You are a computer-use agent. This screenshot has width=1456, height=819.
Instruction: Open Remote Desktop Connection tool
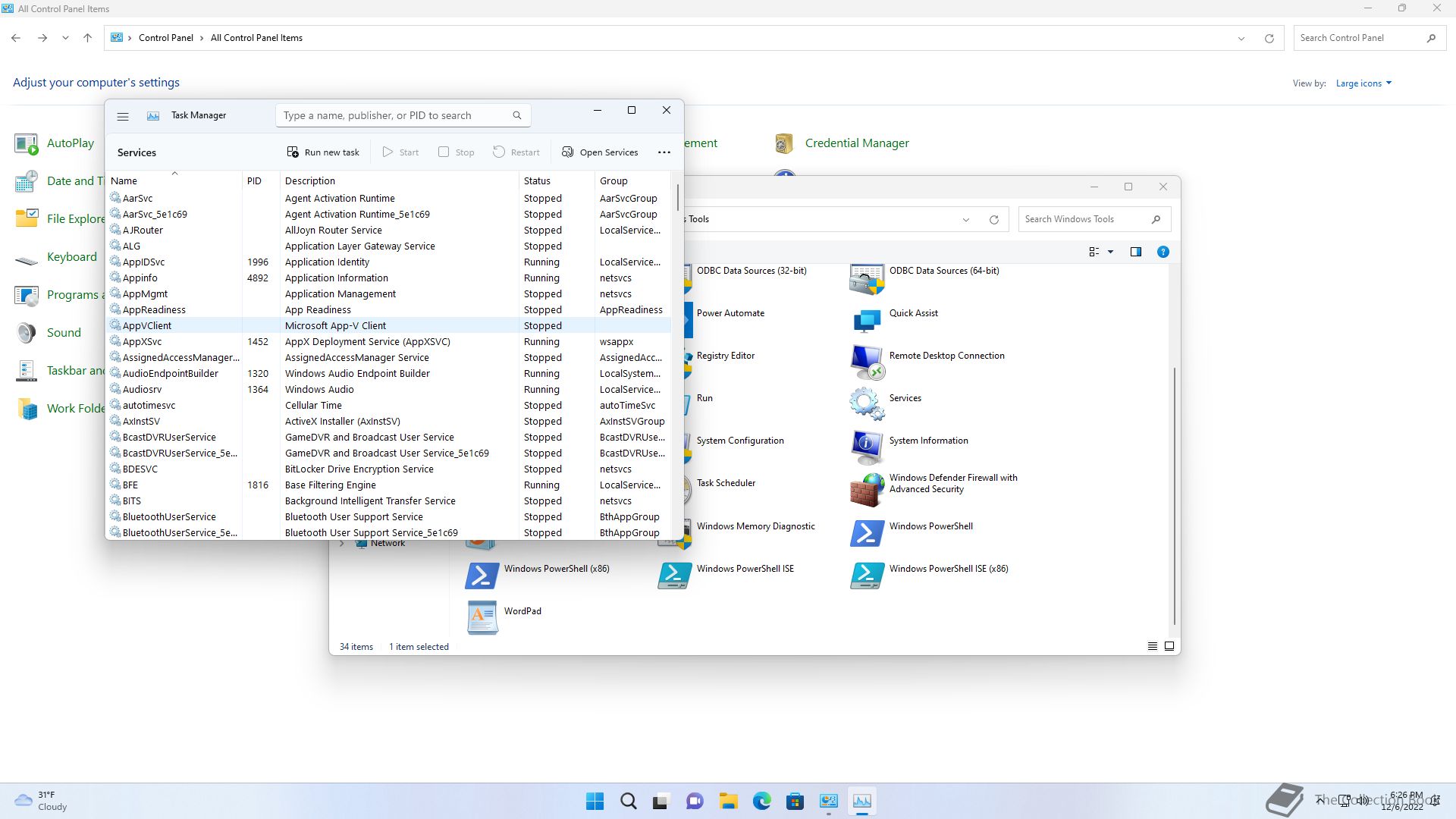(x=927, y=364)
